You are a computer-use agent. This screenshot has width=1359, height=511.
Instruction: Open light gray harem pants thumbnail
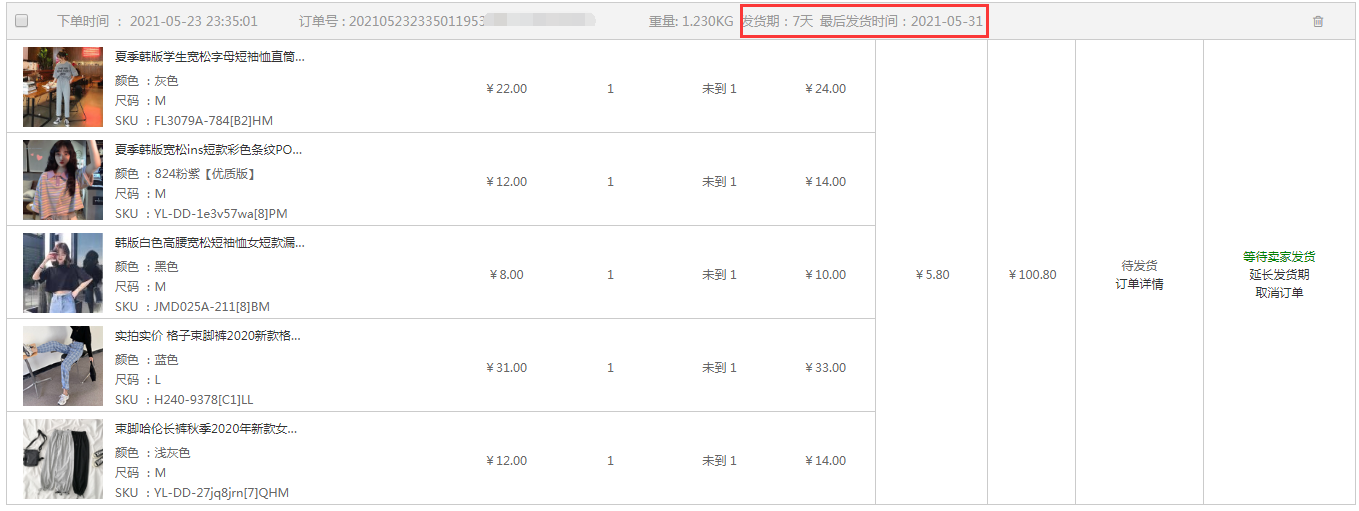(x=63, y=459)
